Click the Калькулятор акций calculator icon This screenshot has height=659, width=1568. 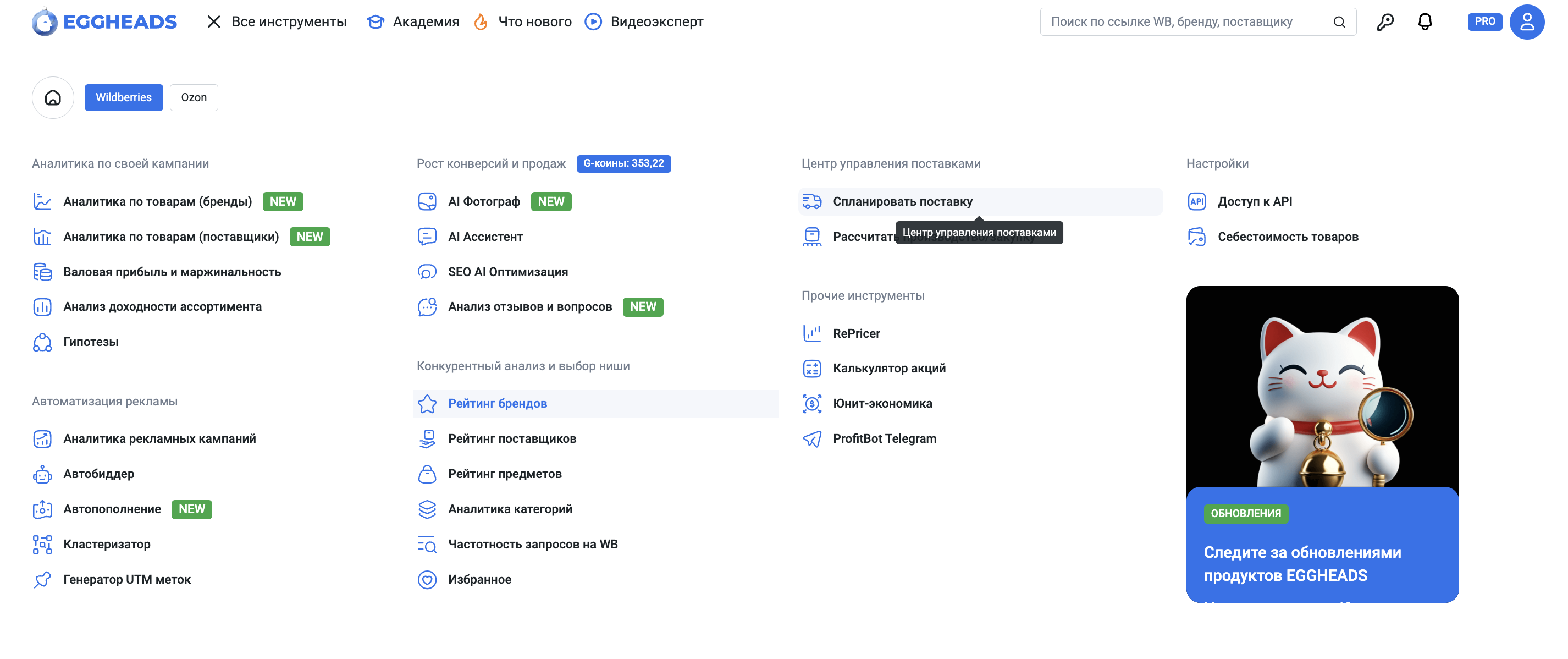tap(812, 369)
